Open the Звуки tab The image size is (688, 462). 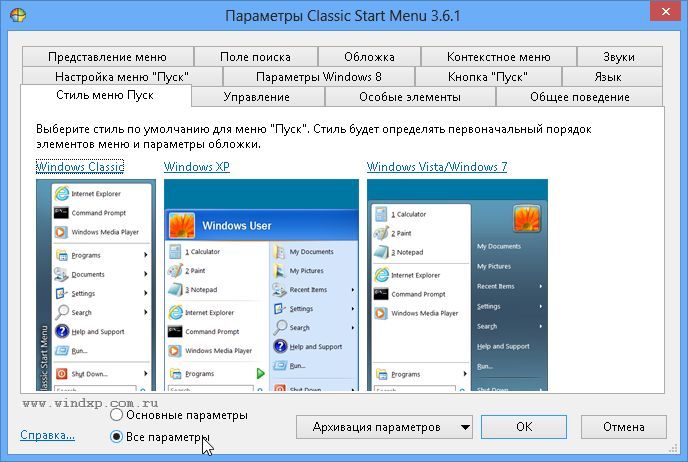619,57
